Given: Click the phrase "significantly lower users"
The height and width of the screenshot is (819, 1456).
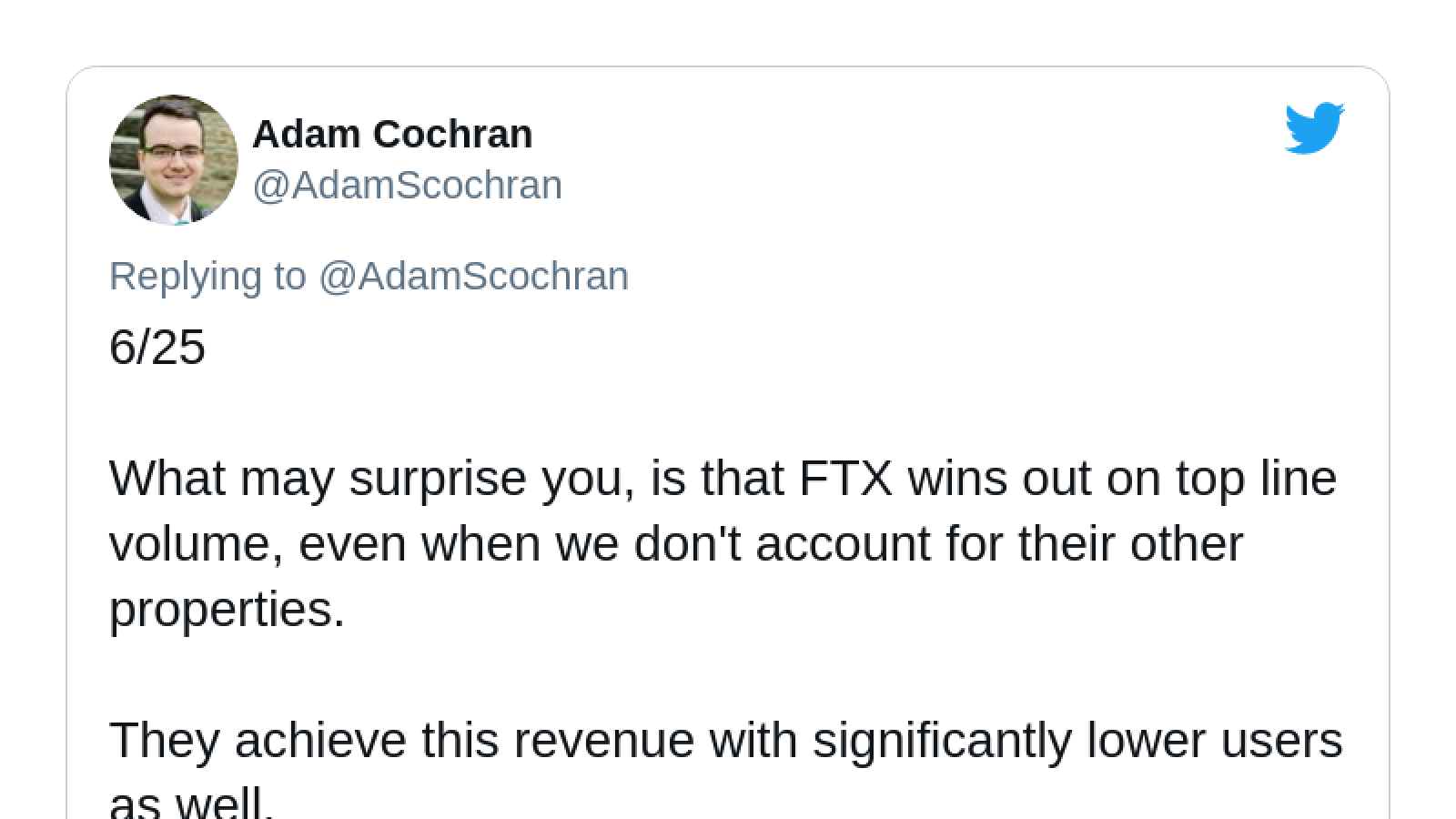Looking at the screenshot, I should pos(1077,741).
